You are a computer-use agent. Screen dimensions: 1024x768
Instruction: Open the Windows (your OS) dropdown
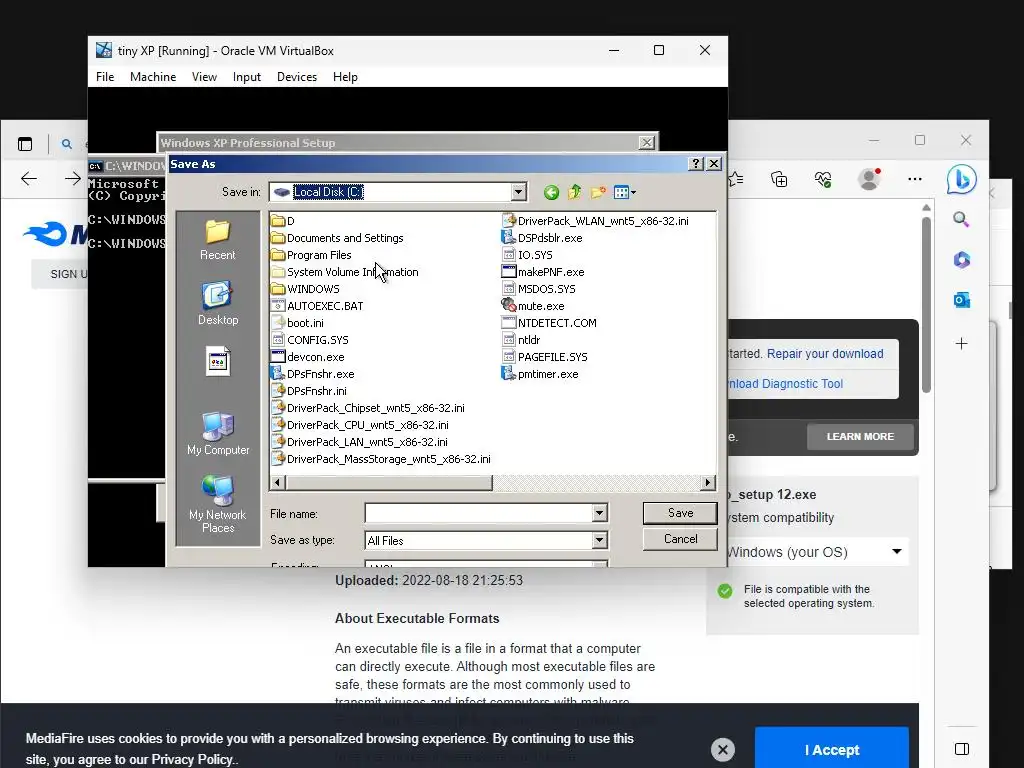(x=816, y=552)
